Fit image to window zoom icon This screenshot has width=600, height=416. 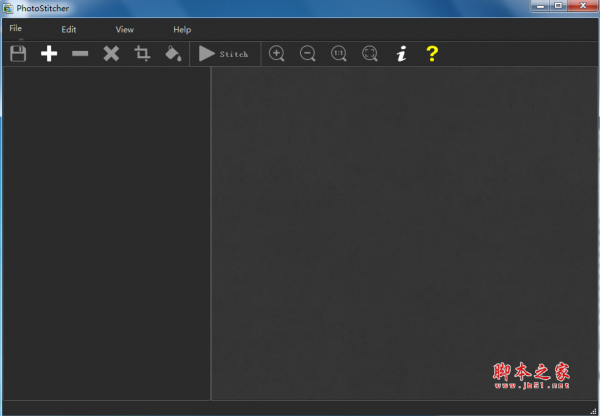(370, 54)
